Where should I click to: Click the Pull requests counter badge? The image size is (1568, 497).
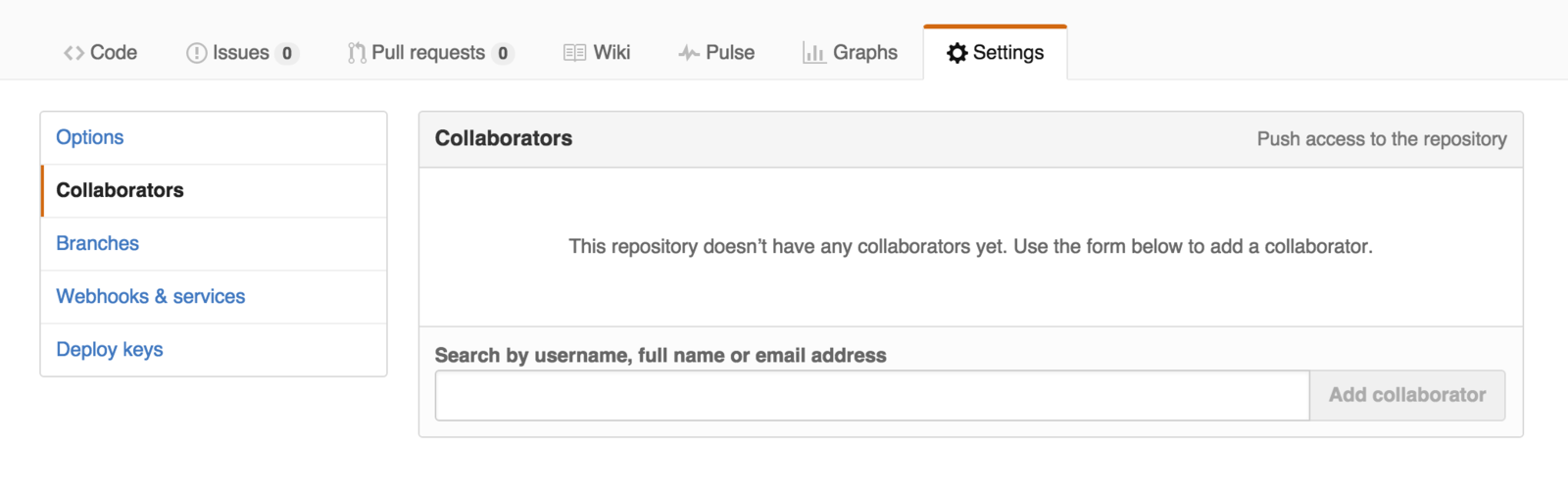pyautogui.click(x=503, y=53)
